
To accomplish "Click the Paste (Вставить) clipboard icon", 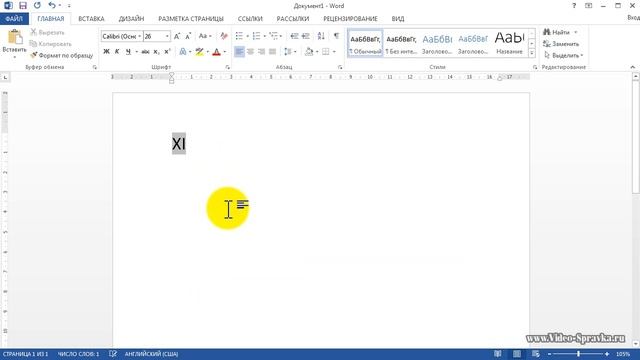I will (15, 38).
